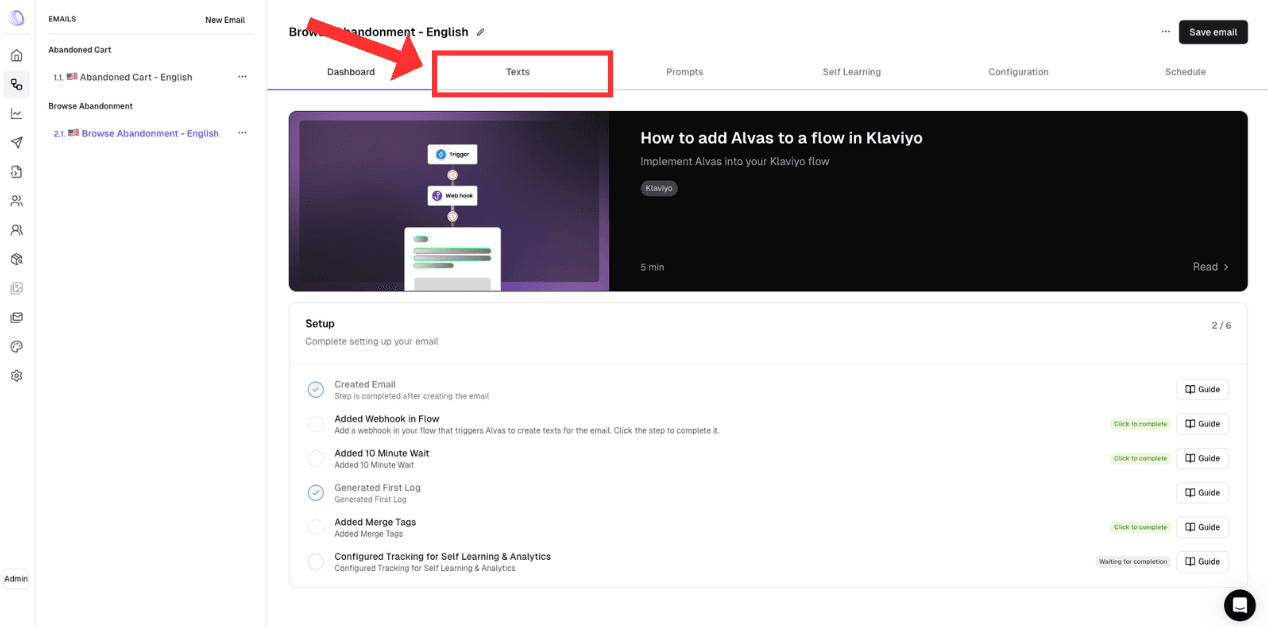Open Guide for Configured Tracking step
Viewport: 1268px width, 627px height.
pyautogui.click(x=1202, y=562)
